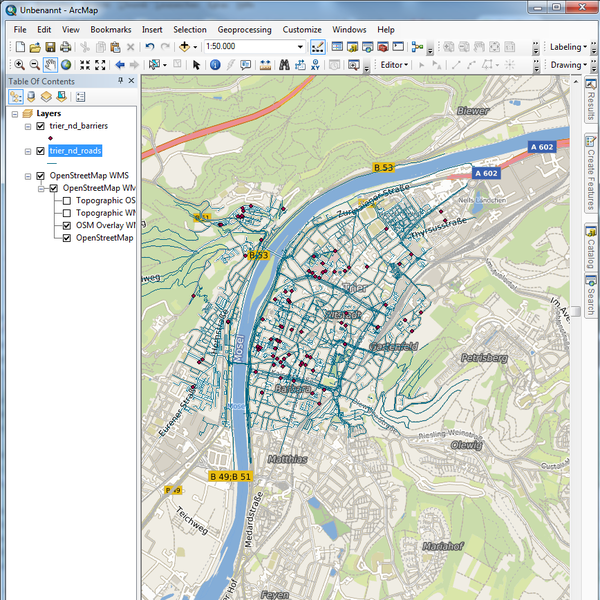
Task: Select the Pan hand tool
Action: click(x=50, y=65)
